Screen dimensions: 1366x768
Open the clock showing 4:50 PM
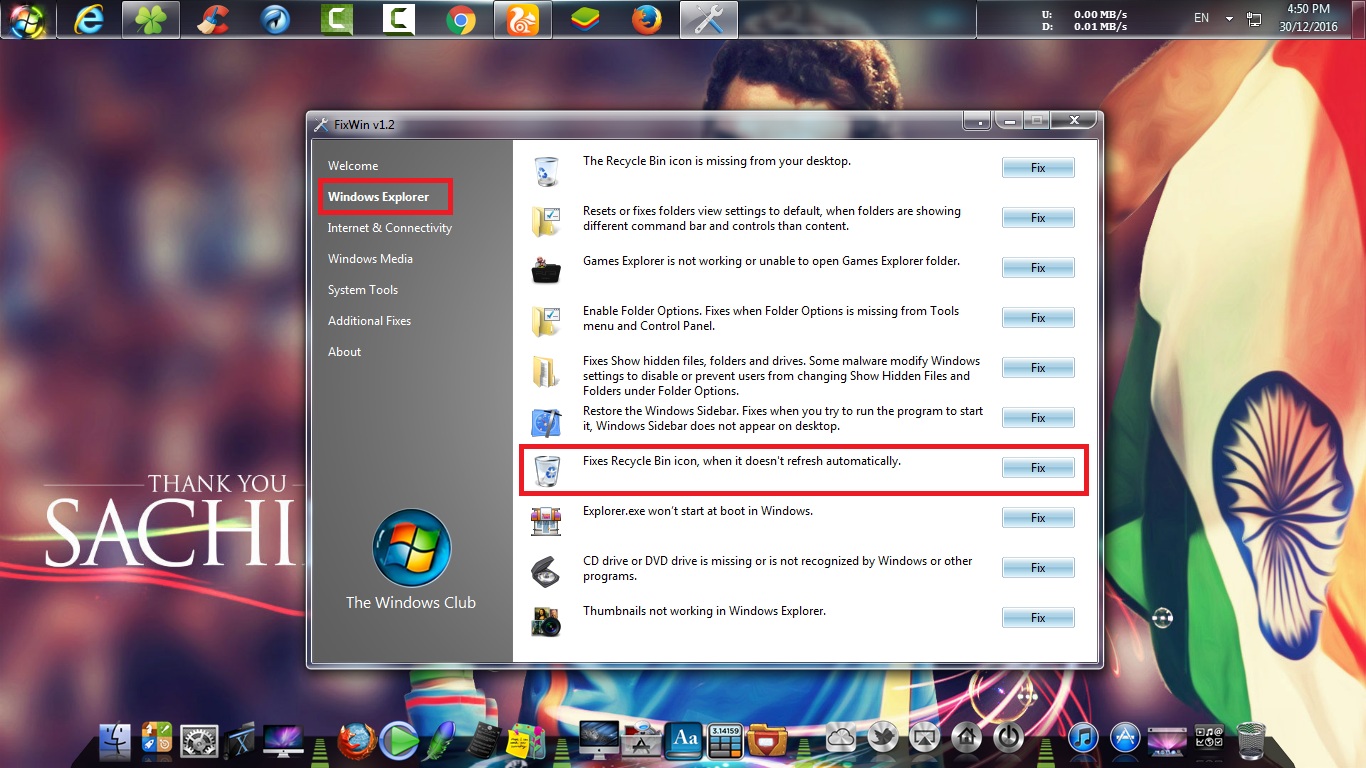click(x=1308, y=19)
